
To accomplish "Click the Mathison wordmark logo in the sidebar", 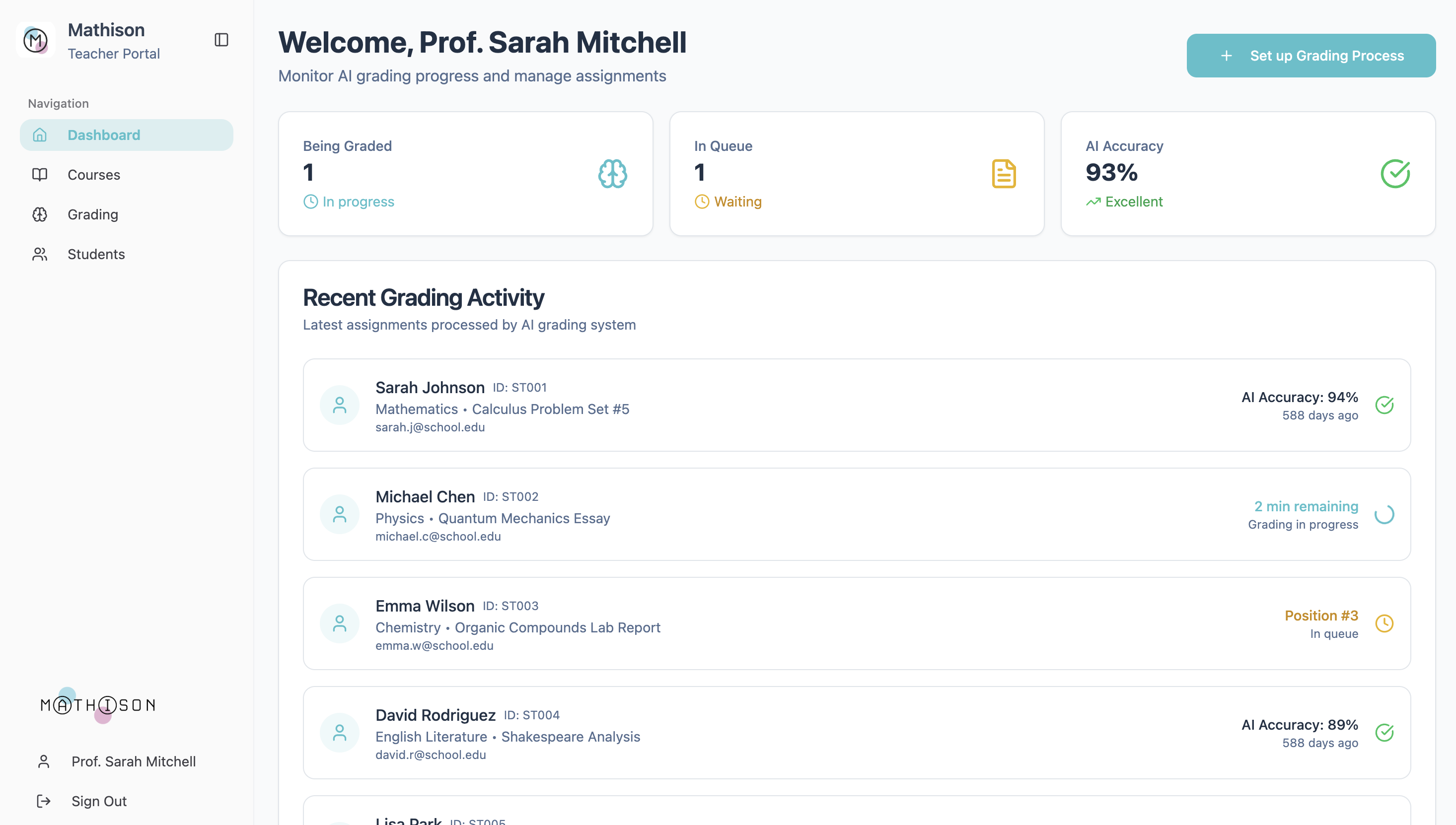I will (x=98, y=705).
